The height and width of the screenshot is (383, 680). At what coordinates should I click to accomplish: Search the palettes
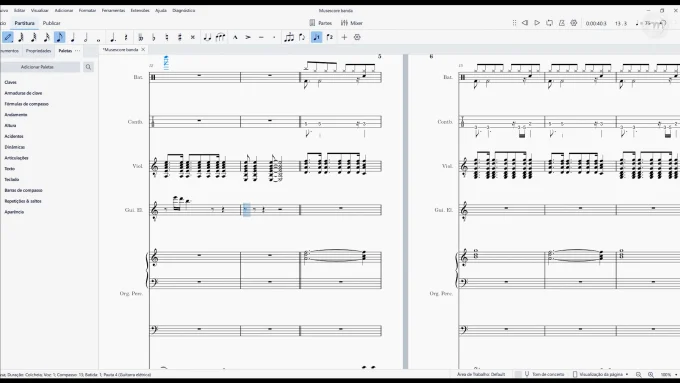[x=88, y=67]
